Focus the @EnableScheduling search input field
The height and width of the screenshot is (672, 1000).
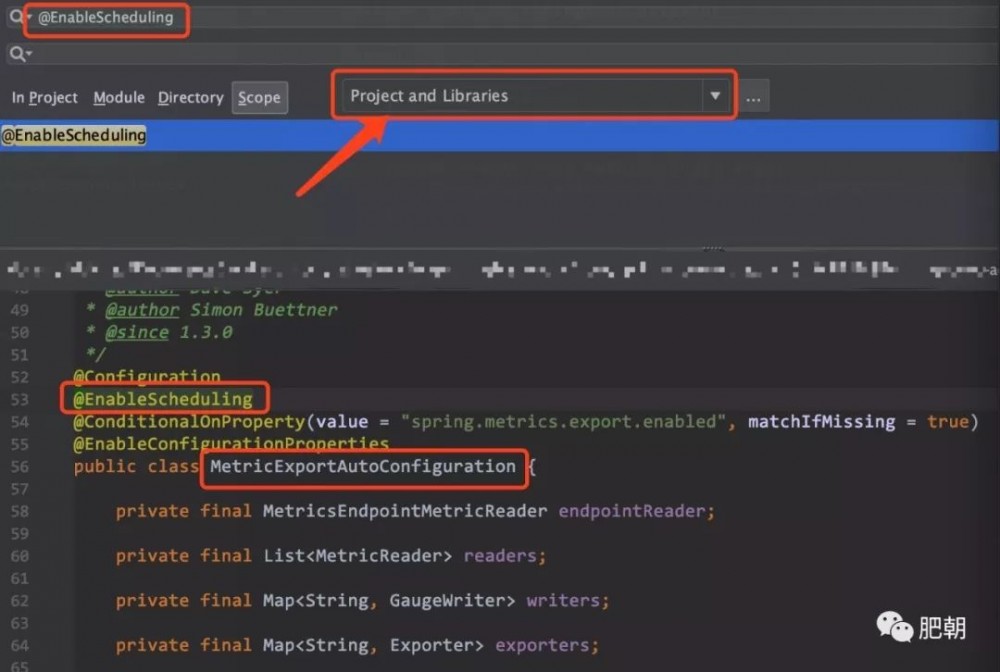(510, 17)
